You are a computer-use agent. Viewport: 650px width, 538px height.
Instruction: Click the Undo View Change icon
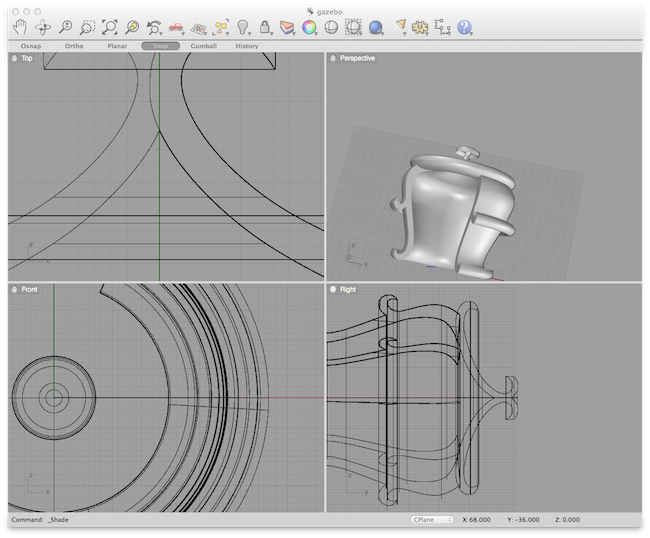(x=154, y=27)
